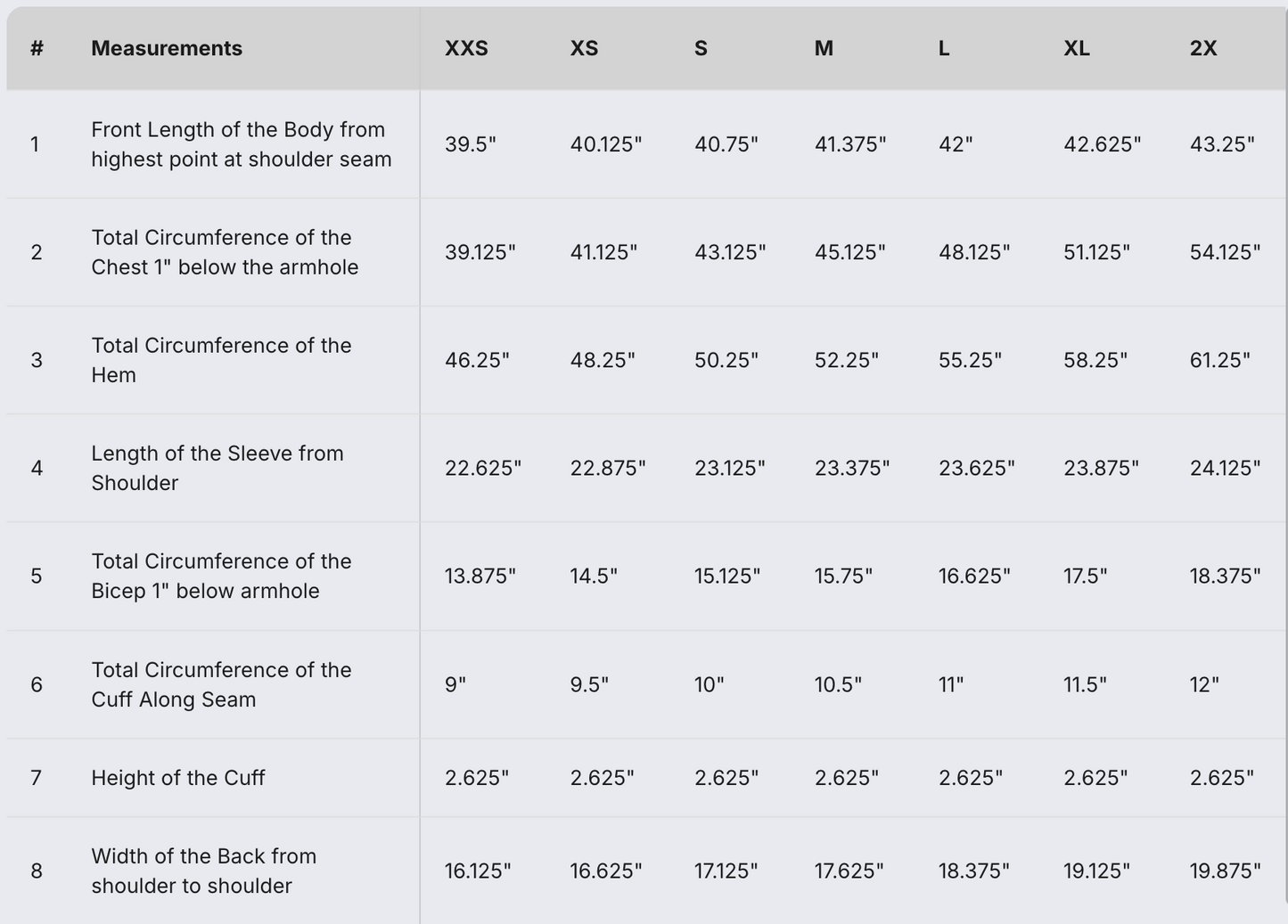
Task: Select the 23.375" sleeve length cell
Action: 852,468
